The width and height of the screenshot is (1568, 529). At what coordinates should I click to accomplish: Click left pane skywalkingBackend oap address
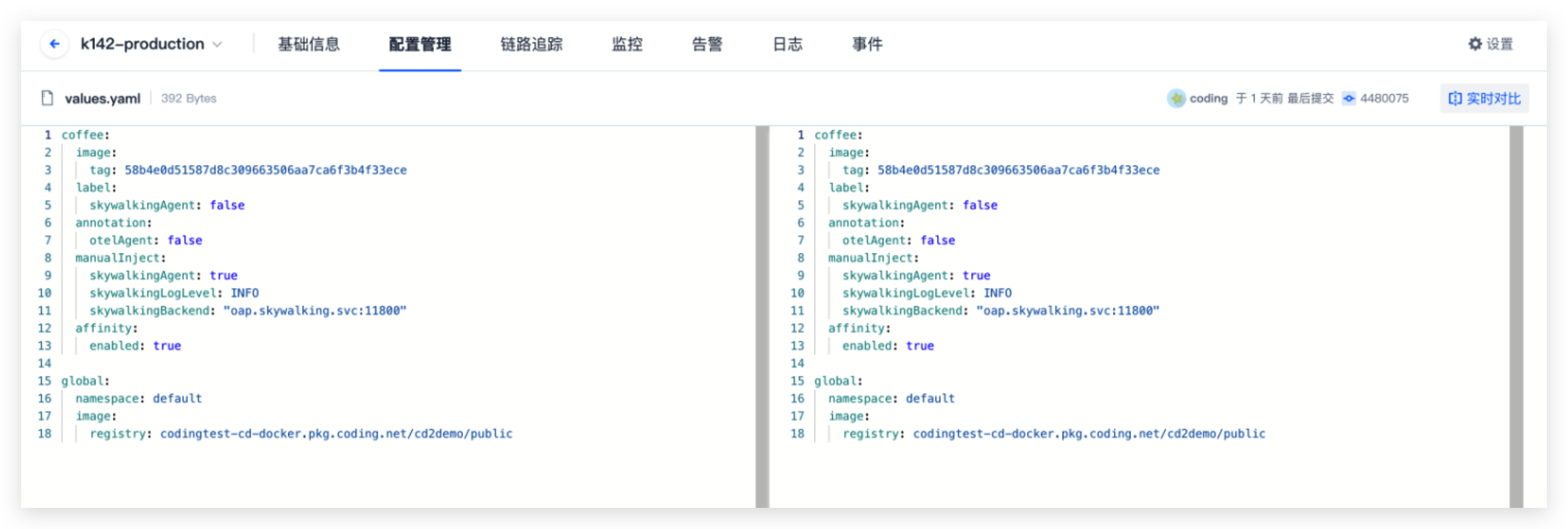click(x=315, y=310)
